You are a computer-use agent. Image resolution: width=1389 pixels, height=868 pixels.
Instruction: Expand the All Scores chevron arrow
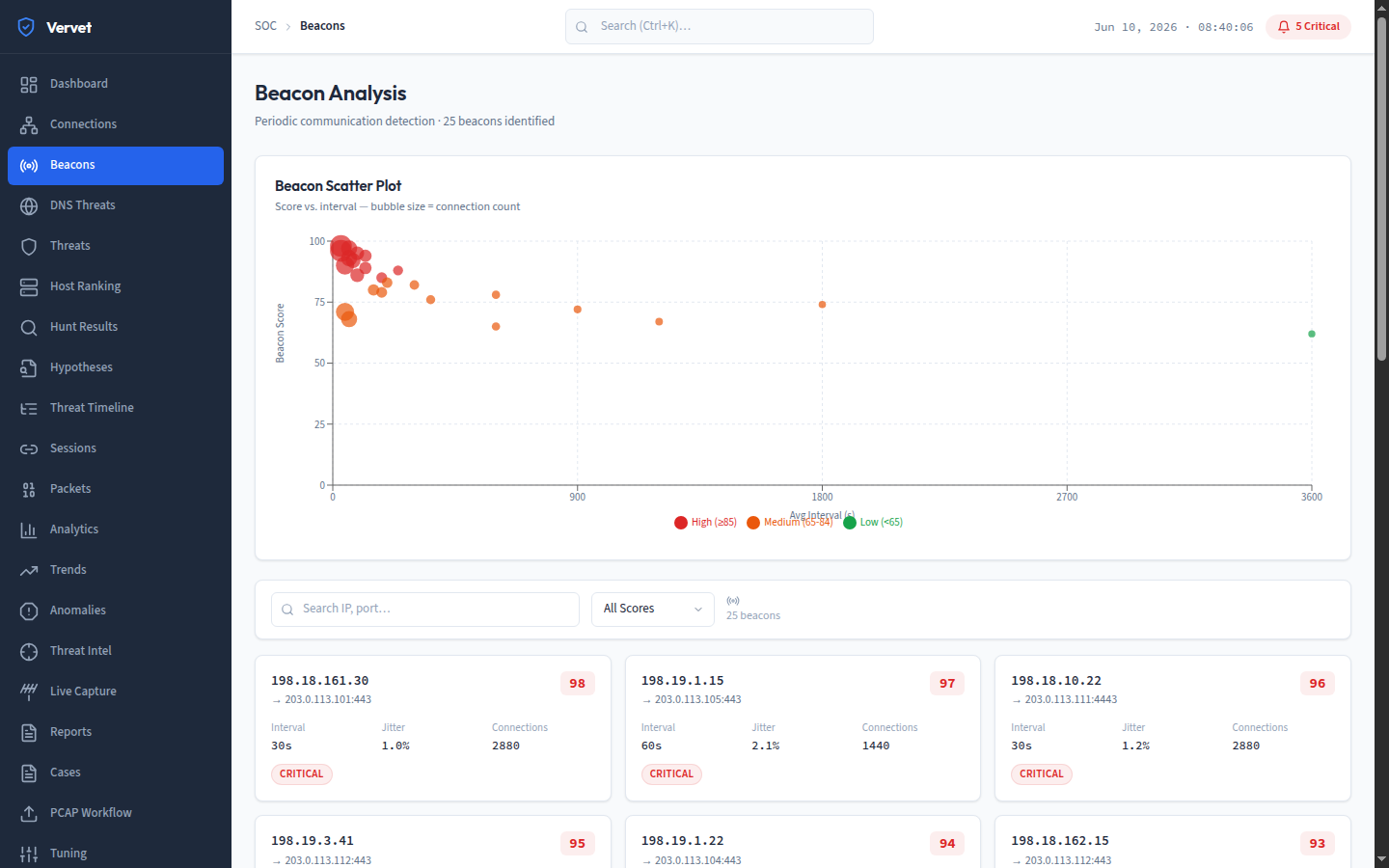point(698,610)
